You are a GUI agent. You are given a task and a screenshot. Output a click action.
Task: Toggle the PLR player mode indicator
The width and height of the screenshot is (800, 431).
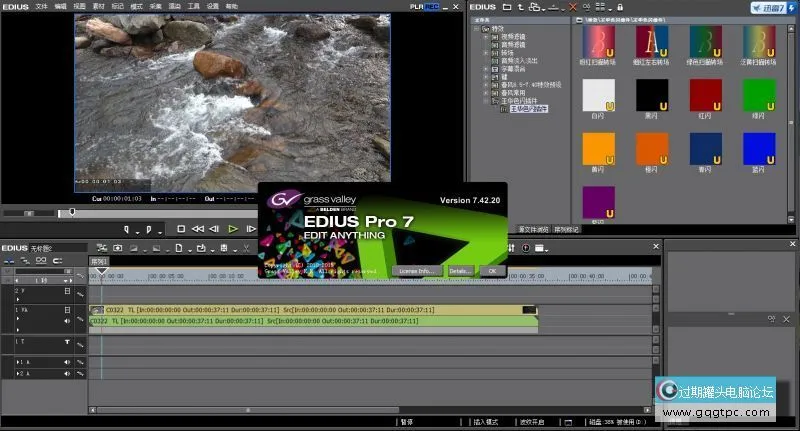(x=416, y=6)
